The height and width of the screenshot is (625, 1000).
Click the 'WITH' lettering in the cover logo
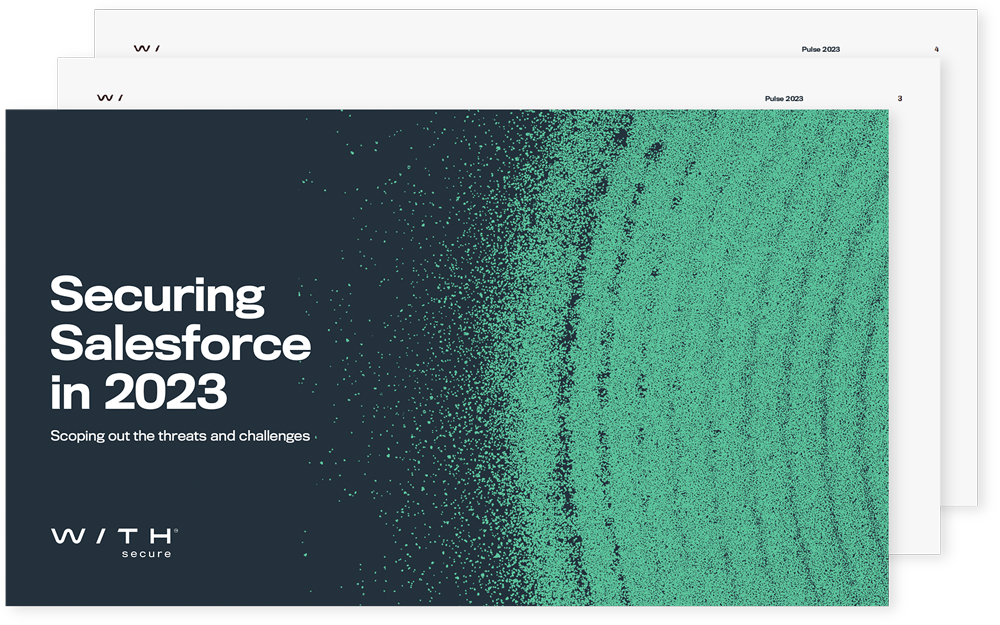pos(112,537)
